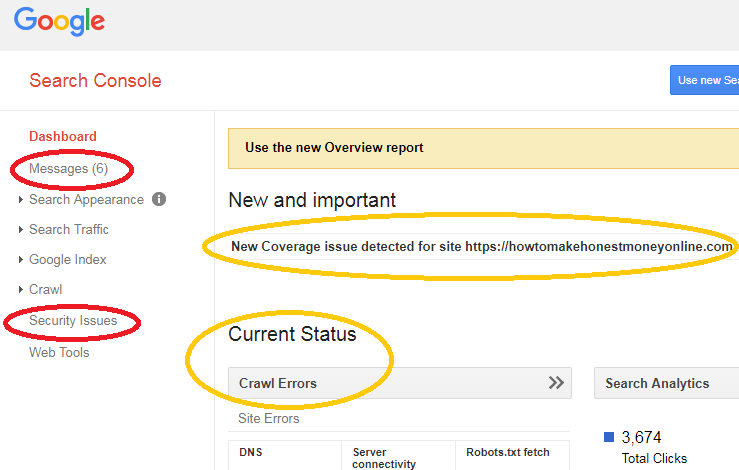Click the Site Errors label
The image size is (739, 470).
click(x=269, y=419)
